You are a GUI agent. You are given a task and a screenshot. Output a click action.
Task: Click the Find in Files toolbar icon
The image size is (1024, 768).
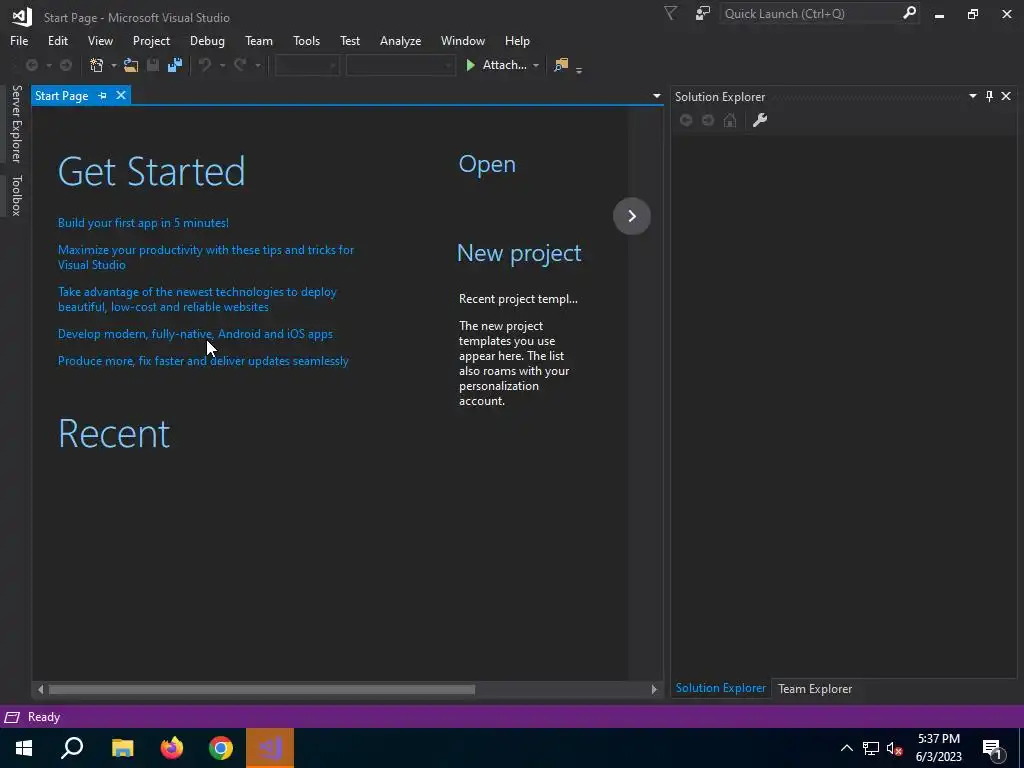coord(561,65)
